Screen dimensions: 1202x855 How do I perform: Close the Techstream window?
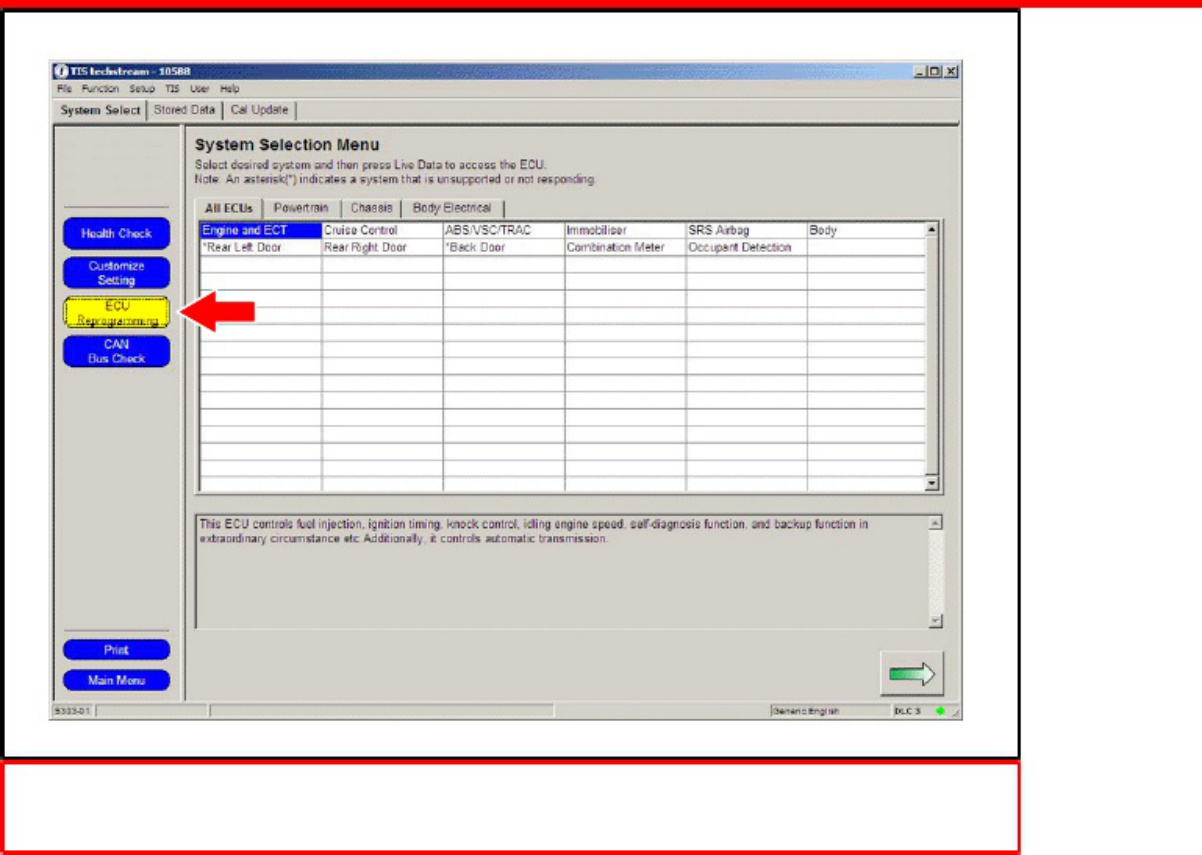click(x=951, y=72)
